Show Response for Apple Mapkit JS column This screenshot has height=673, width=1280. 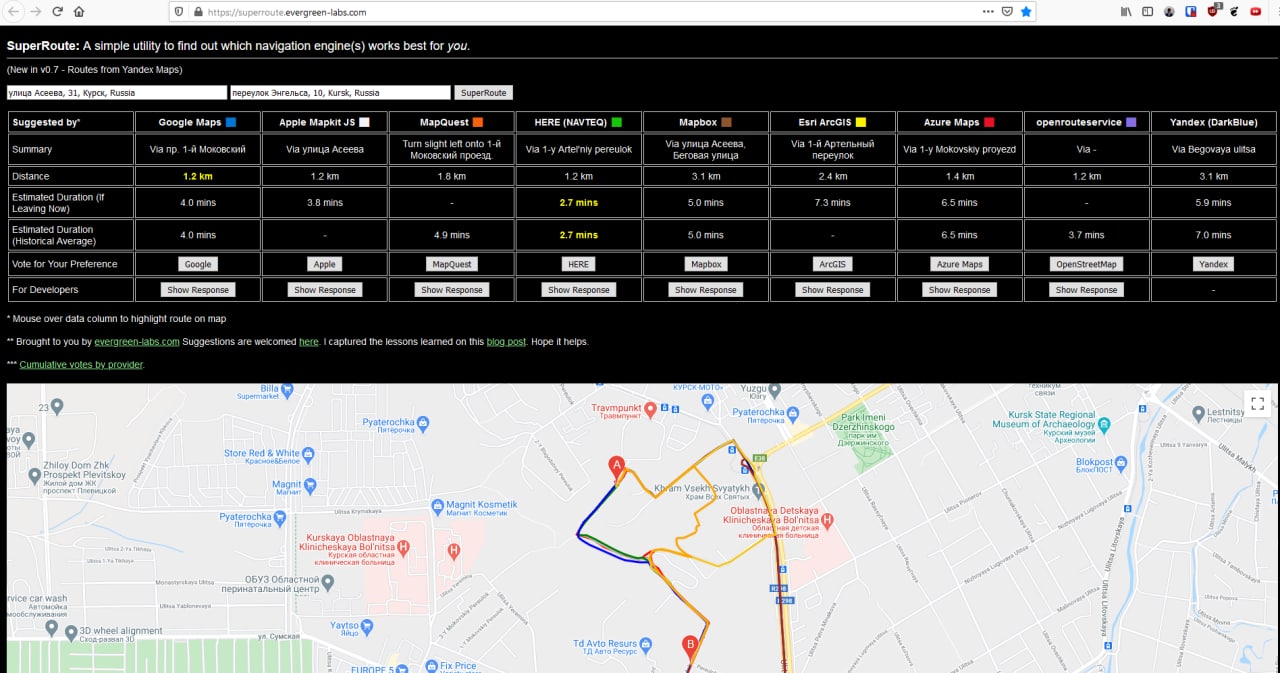(325, 289)
